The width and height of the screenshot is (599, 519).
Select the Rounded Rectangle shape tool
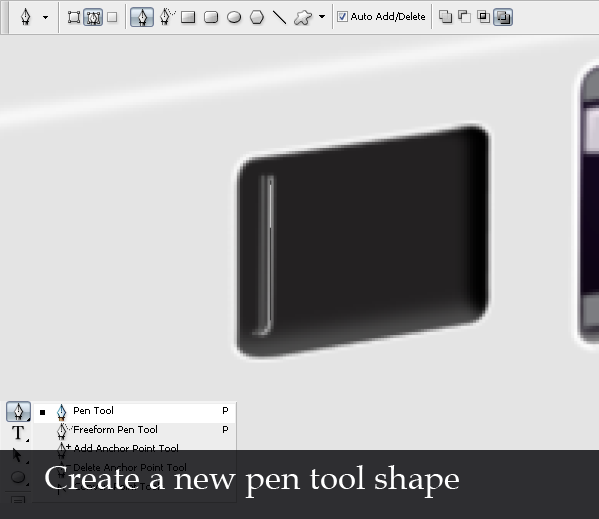tap(211, 17)
